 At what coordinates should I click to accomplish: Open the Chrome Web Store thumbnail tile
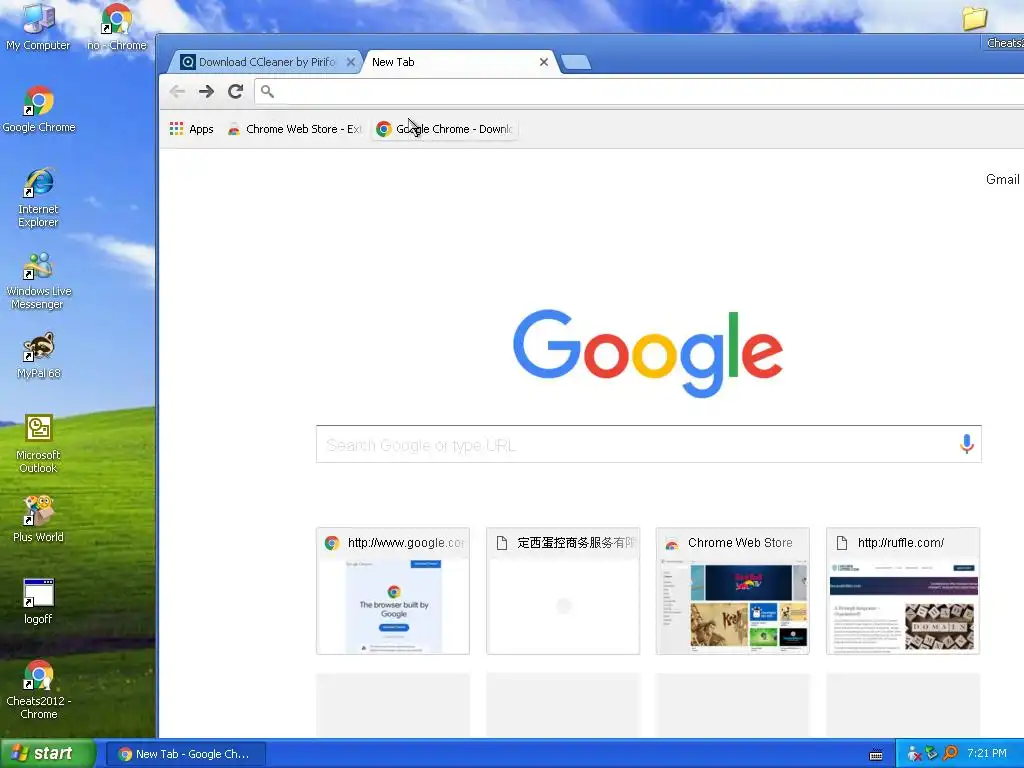pos(733,591)
